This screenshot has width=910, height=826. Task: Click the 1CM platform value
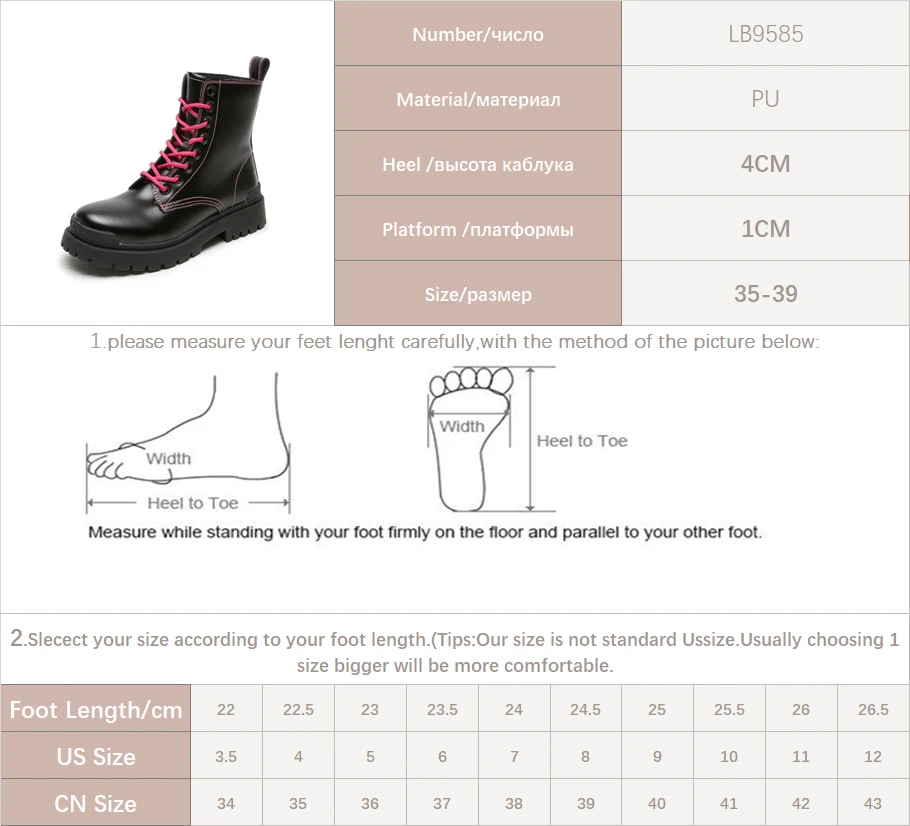765,228
